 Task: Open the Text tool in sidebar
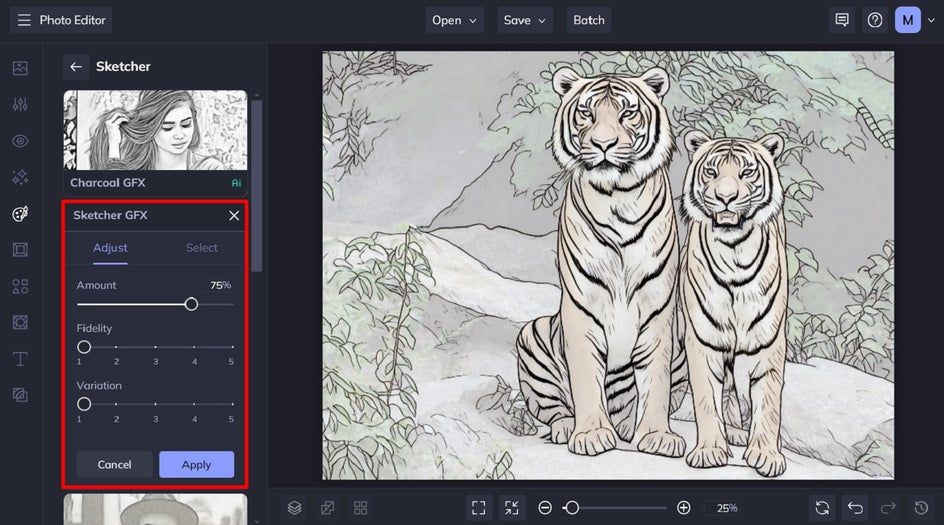pyautogui.click(x=20, y=358)
